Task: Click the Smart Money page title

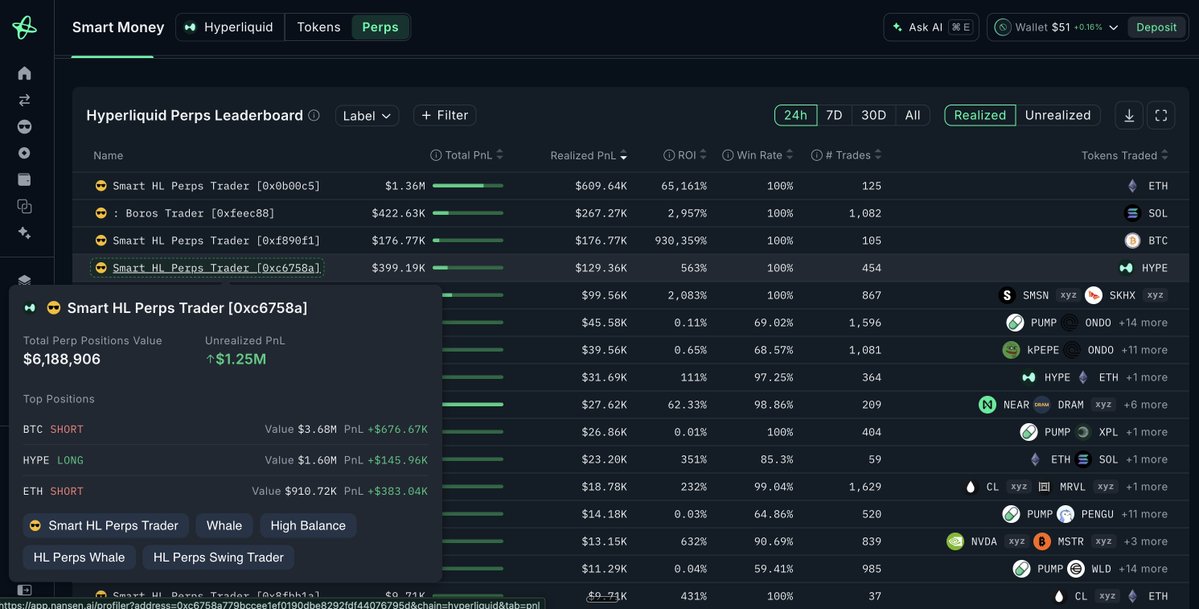Action: 118,28
